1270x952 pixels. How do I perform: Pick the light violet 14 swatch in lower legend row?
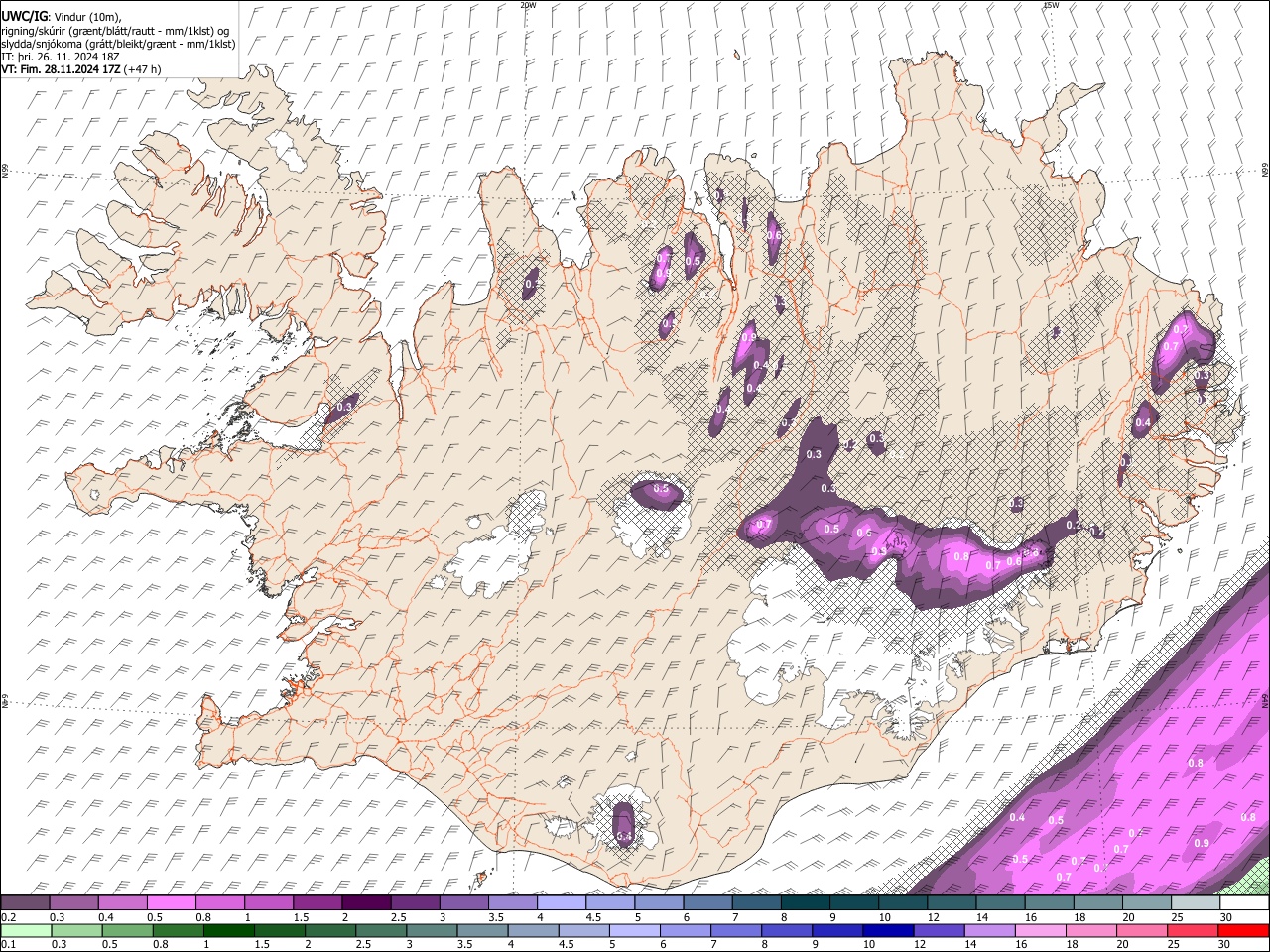(990, 930)
